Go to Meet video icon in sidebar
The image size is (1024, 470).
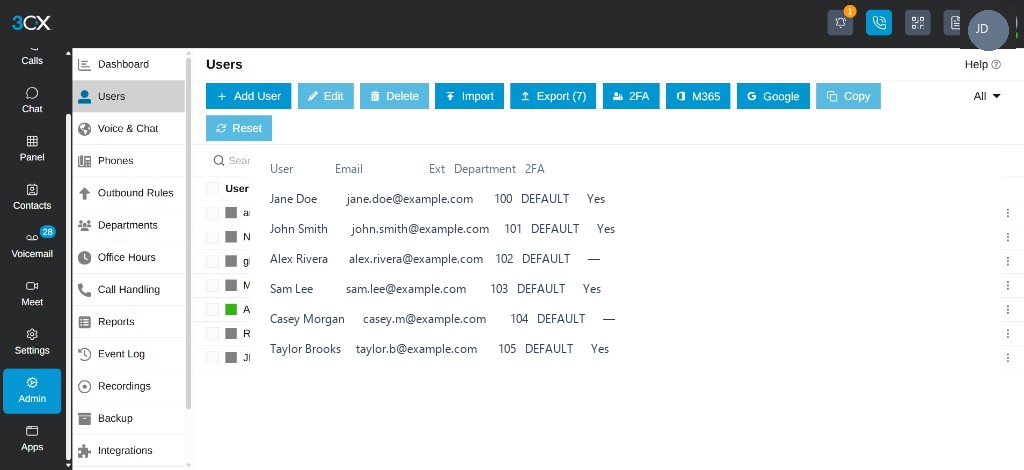(32, 293)
